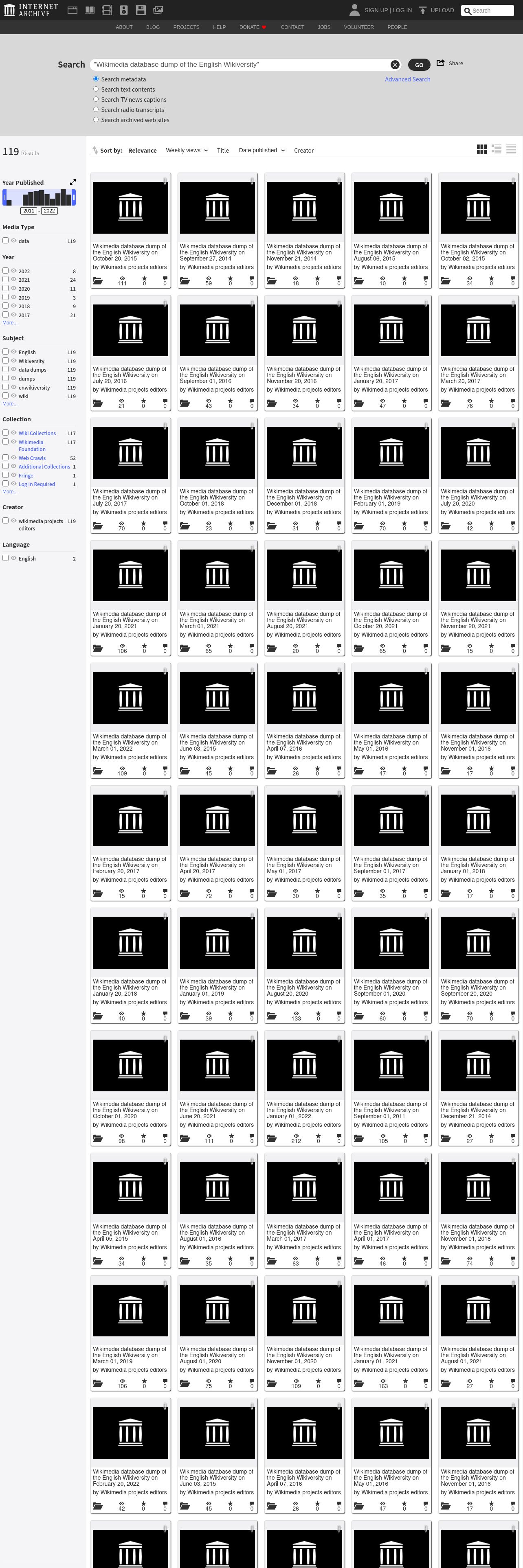The image size is (523, 1568).
Task: Click the LOG IN link
Action: point(402,10)
